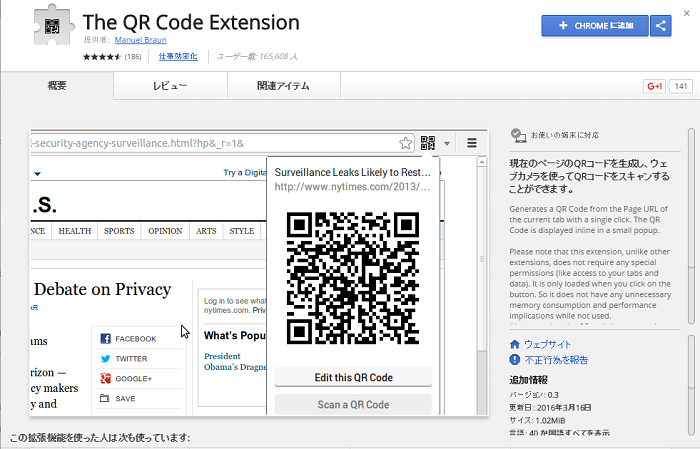This screenshot has height=449, width=700.
Task: Click the blue dropdown triangle above .S.
Action: pos(38,174)
